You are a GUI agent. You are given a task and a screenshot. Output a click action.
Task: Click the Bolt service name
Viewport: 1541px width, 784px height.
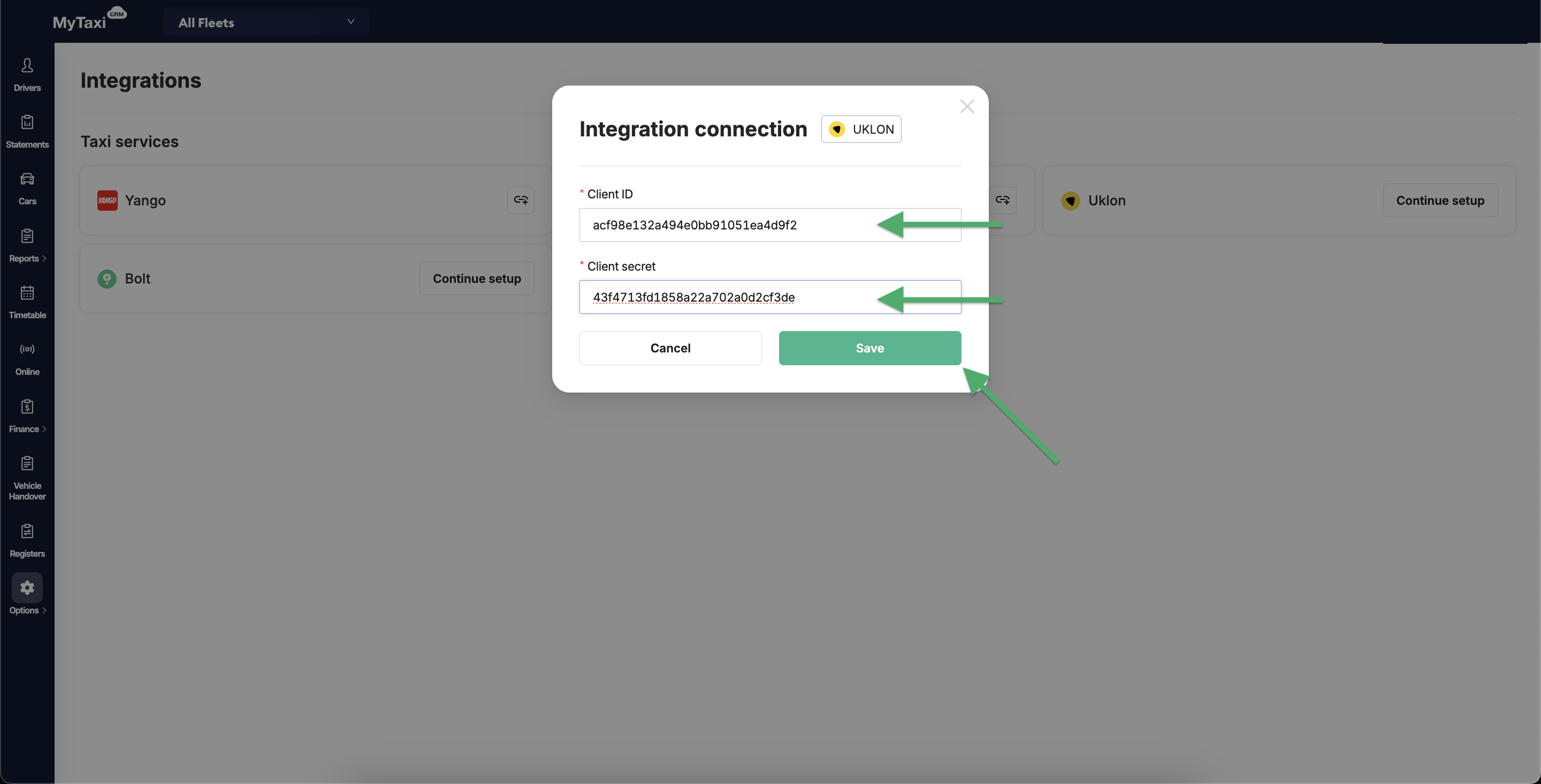pos(138,279)
